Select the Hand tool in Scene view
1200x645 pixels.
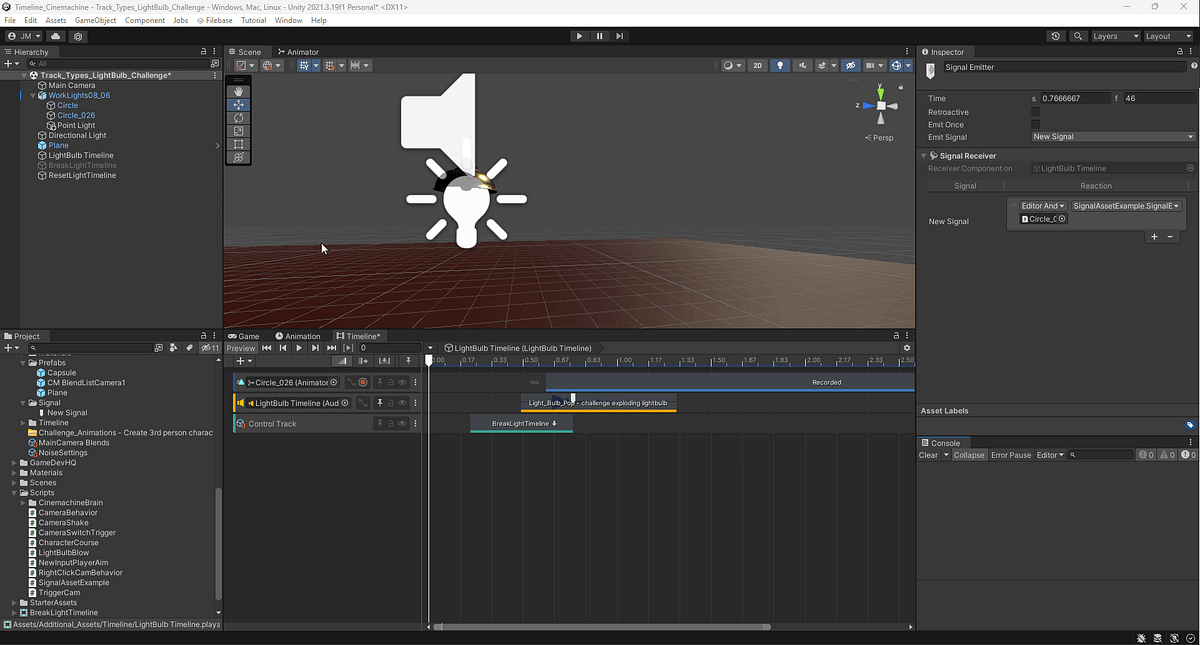pyautogui.click(x=238, y=91)
